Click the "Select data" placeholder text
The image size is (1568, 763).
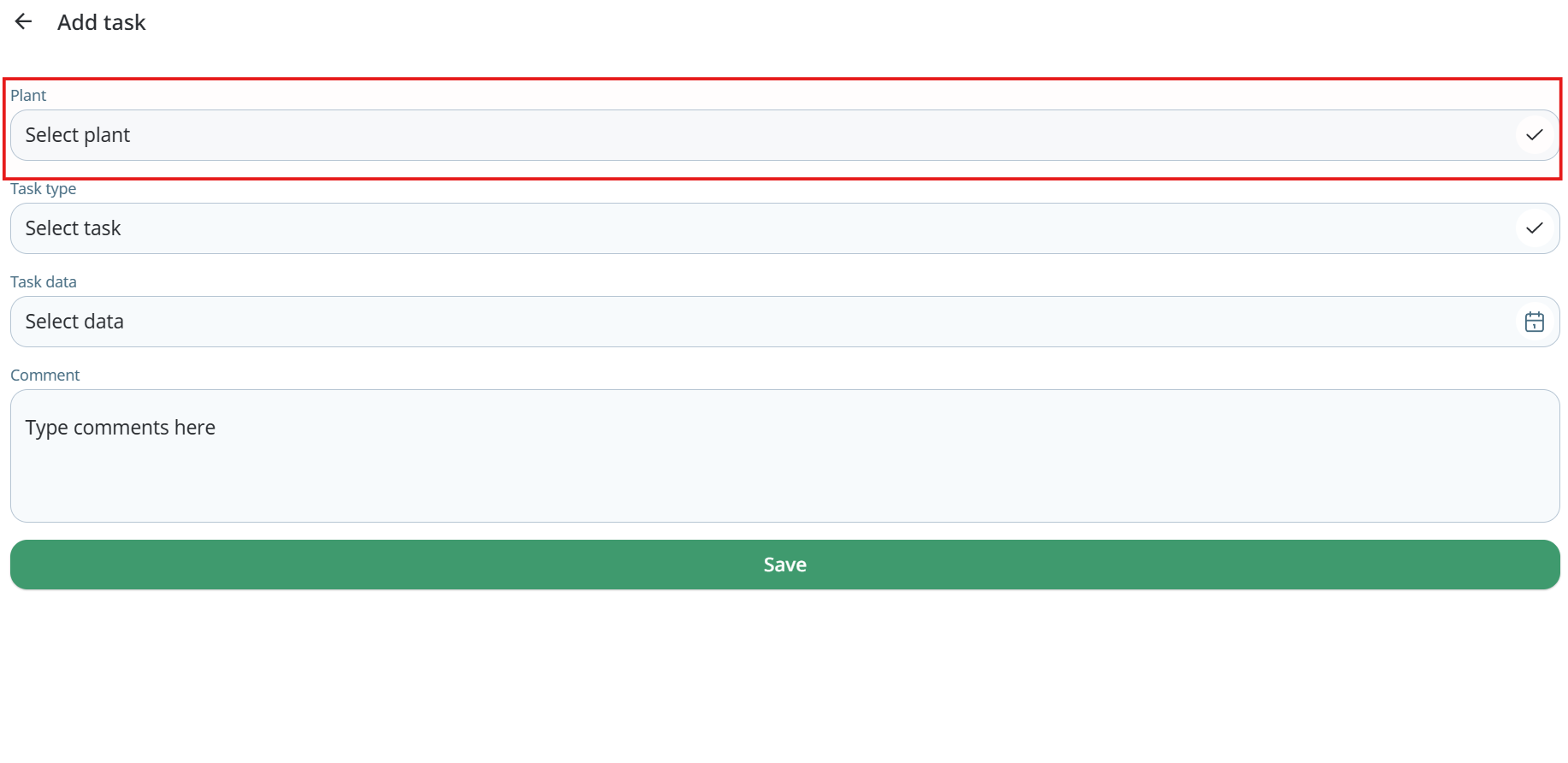pos(74,322)
